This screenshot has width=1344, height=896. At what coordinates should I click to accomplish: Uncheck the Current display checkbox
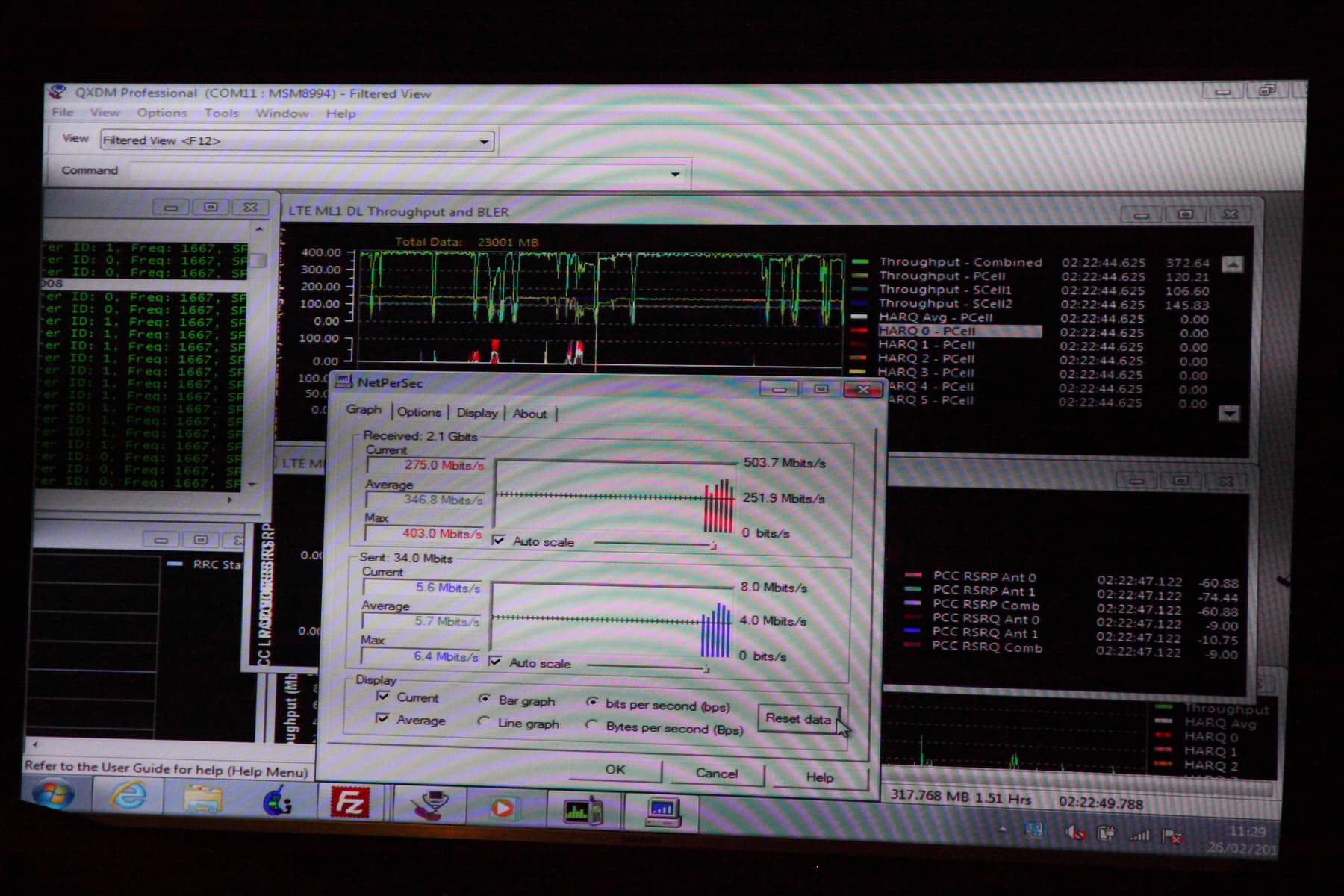pos(383,696)
